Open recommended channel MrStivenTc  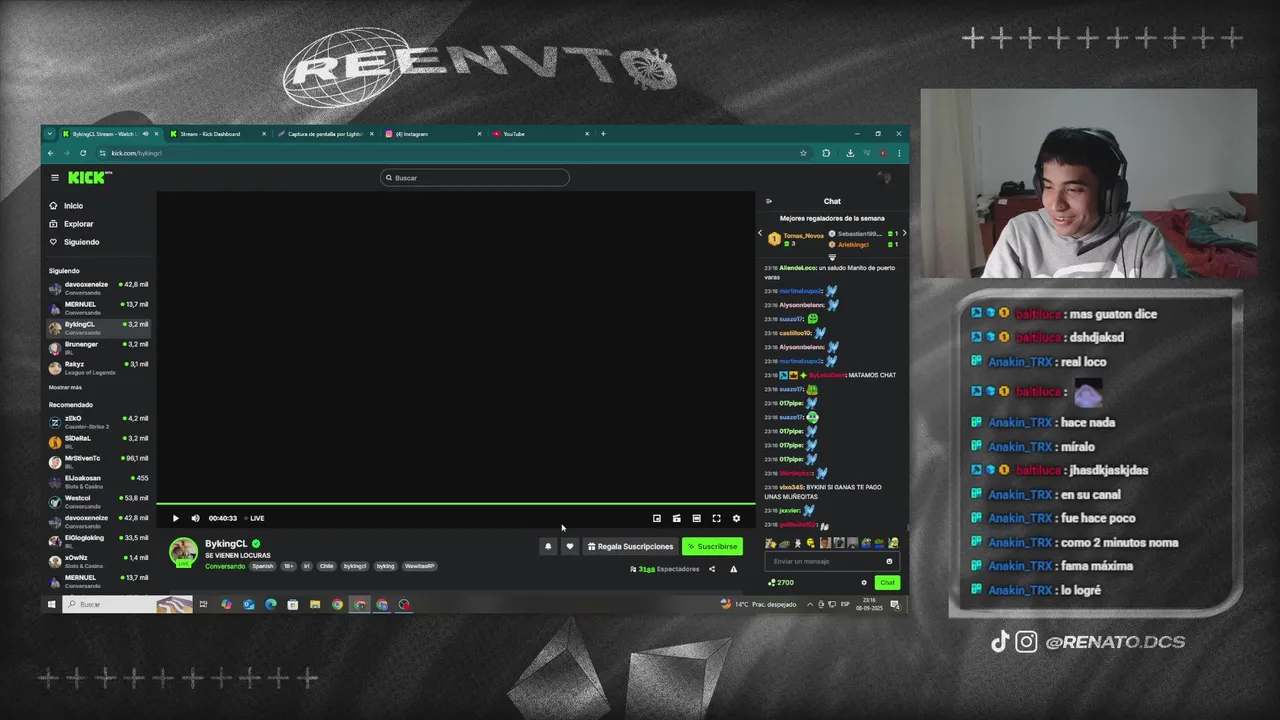pyautogui.click(x=99, y=461)
